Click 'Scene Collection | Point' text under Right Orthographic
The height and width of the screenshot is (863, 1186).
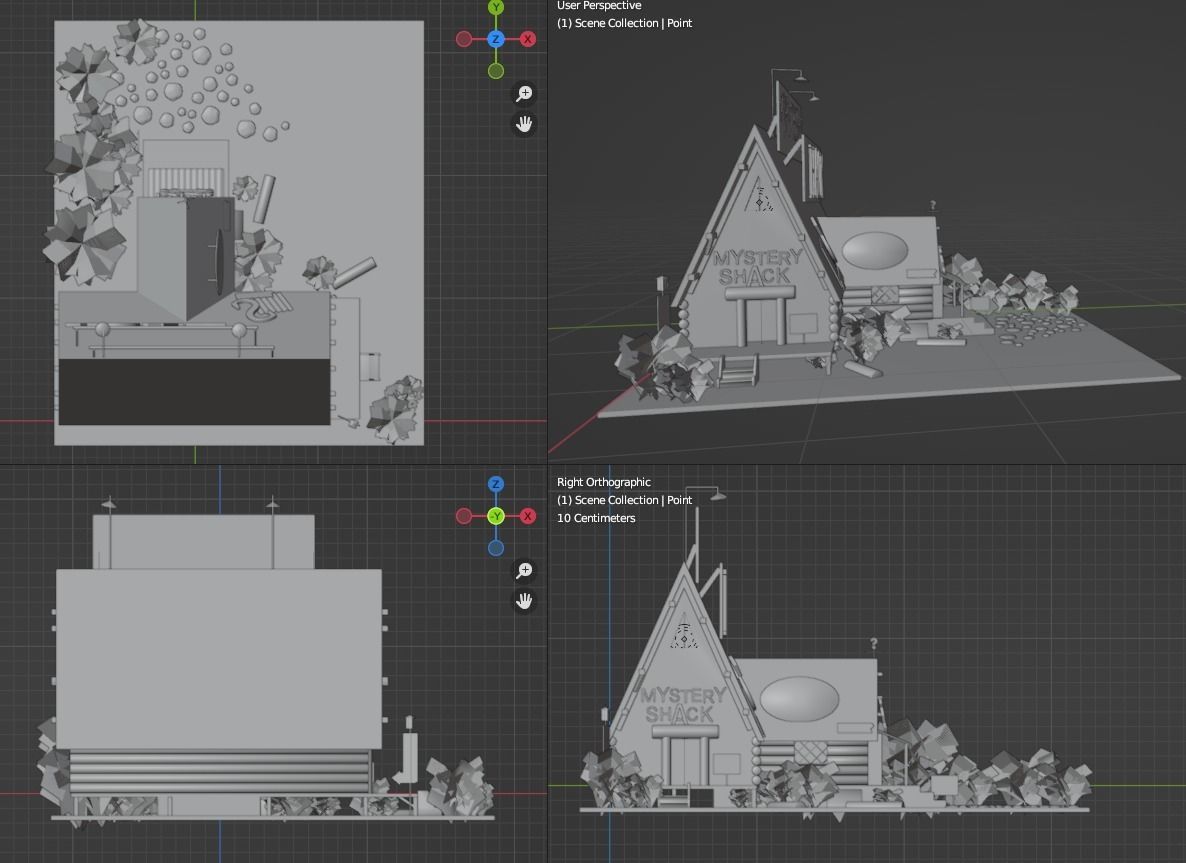point(633,500)
